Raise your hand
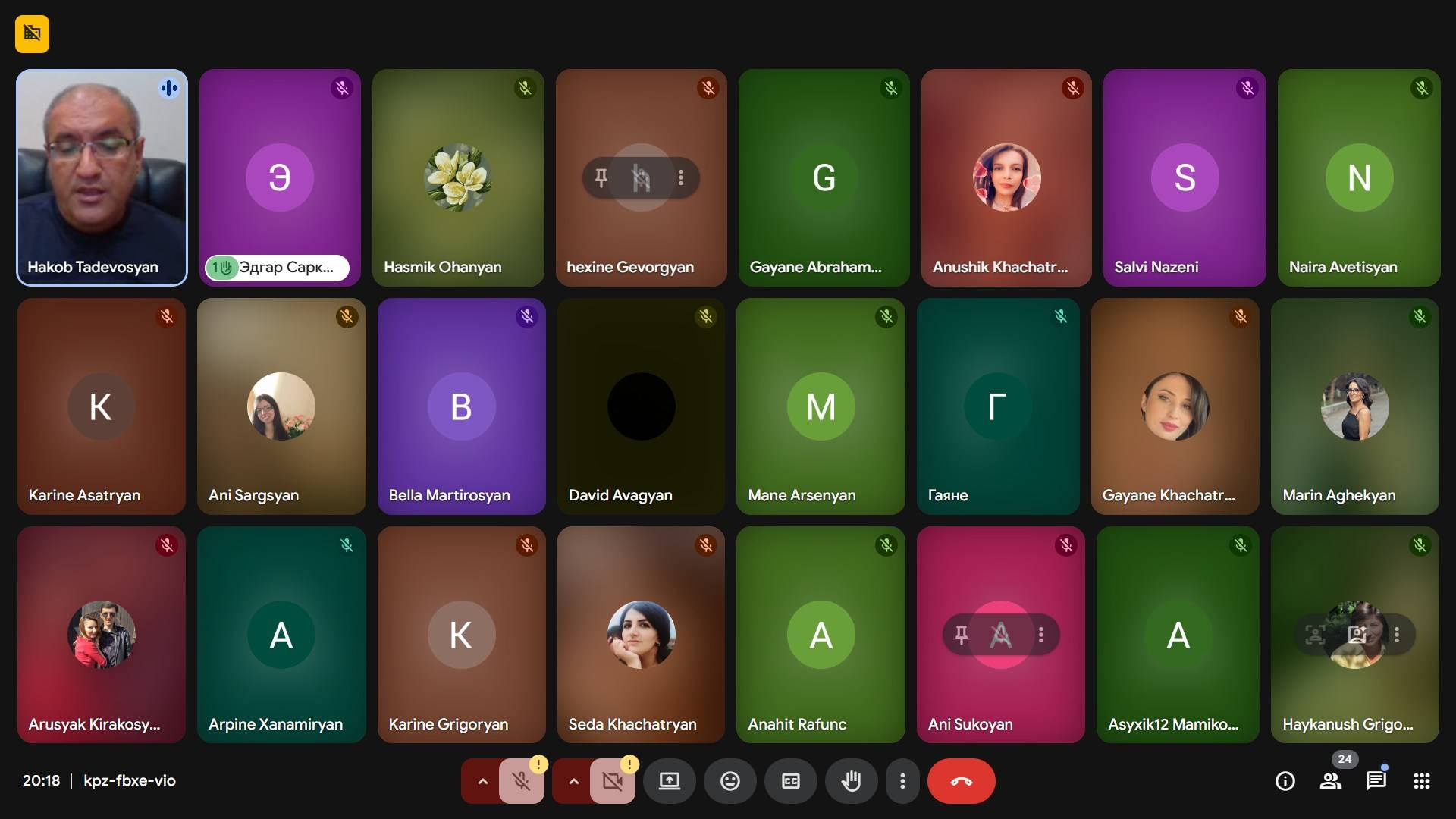1456x819 pixels. (x=852, y=781)
